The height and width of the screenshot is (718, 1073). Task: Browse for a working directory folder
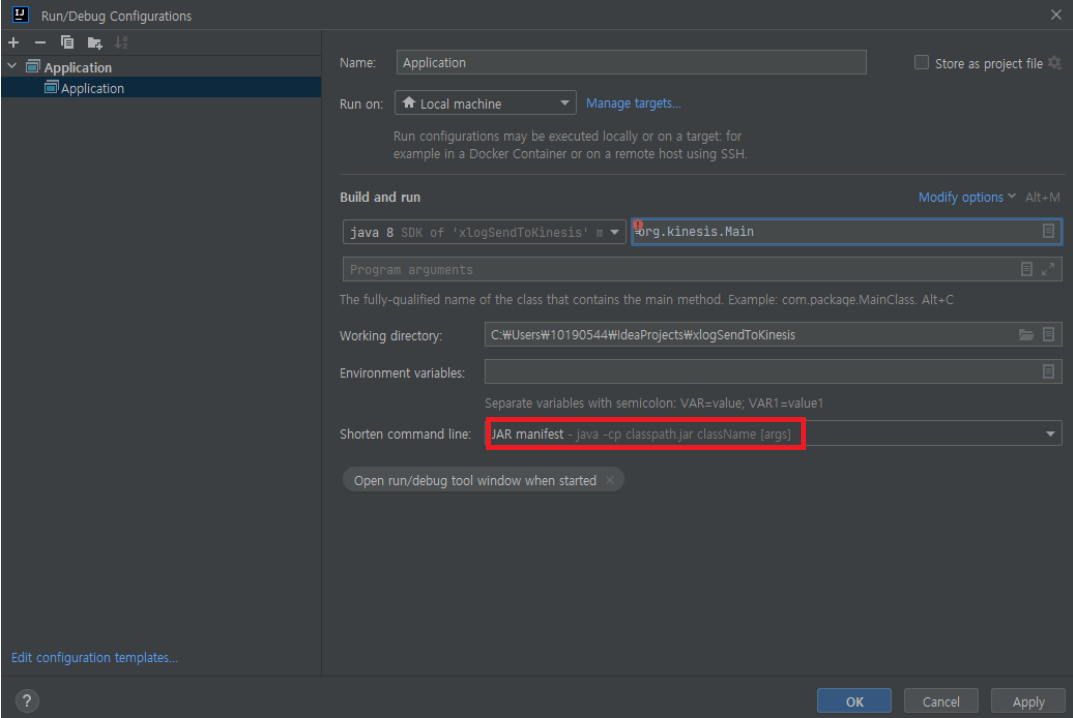(x=1026, y=334)
